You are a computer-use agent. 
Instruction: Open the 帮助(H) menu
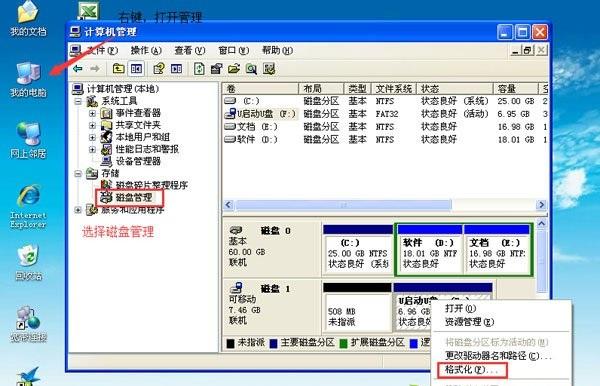coord(277,50)
